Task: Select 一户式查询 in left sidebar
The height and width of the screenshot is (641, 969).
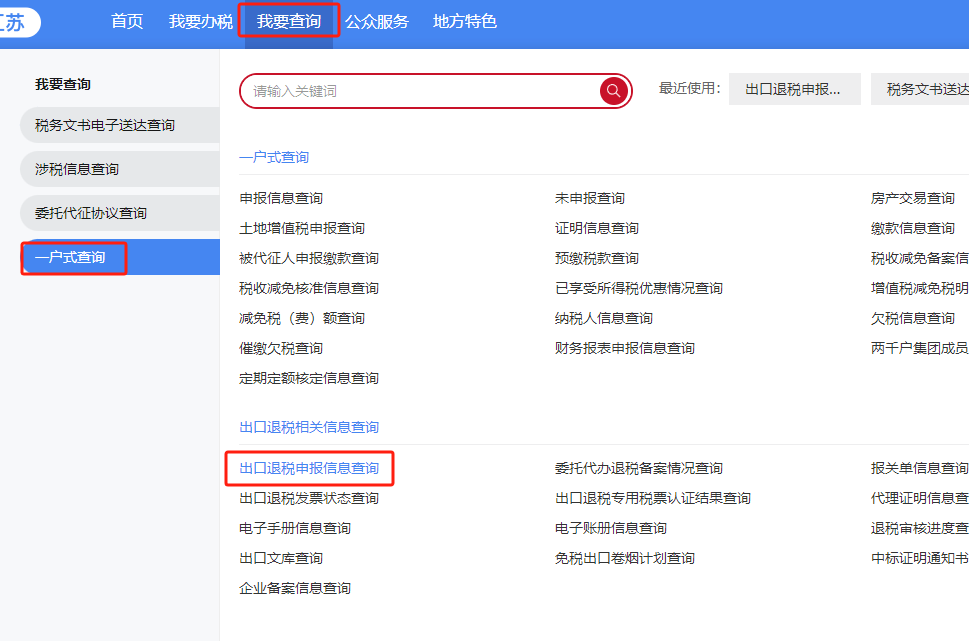Action: (x=70, y=258)
